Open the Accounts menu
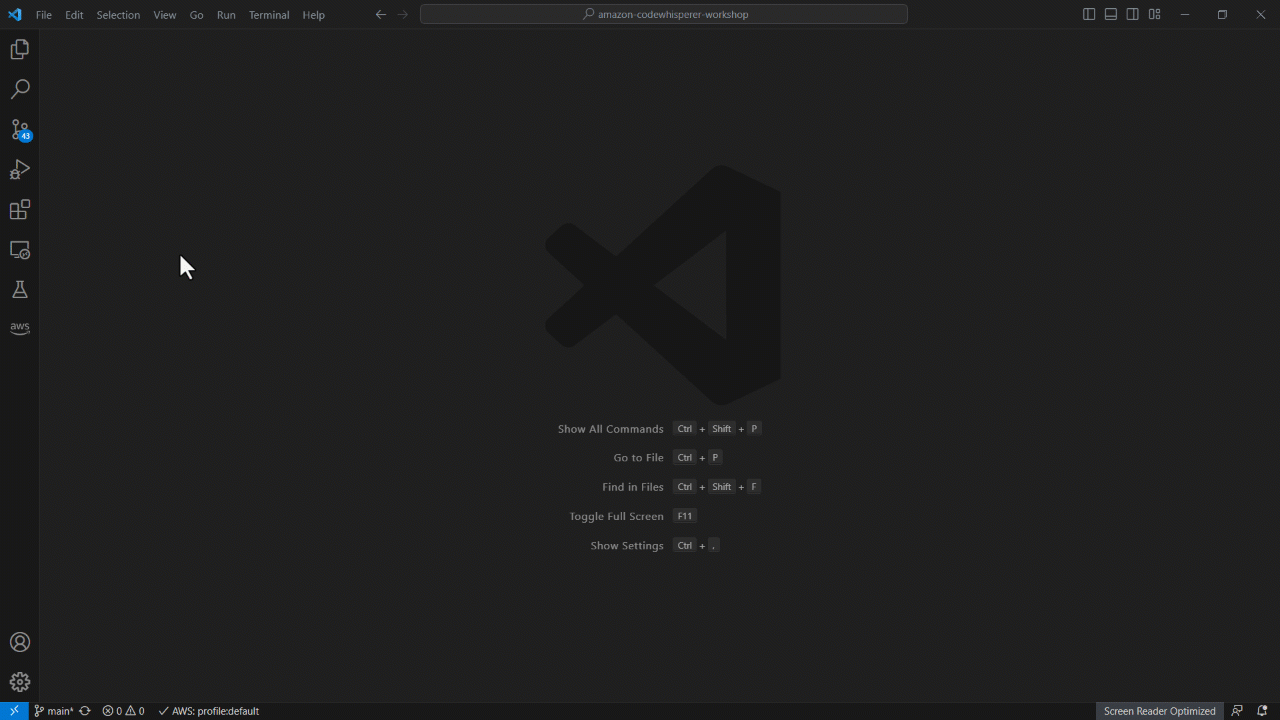The height and width of the screenshot is (720, 1280). [20, 642]
